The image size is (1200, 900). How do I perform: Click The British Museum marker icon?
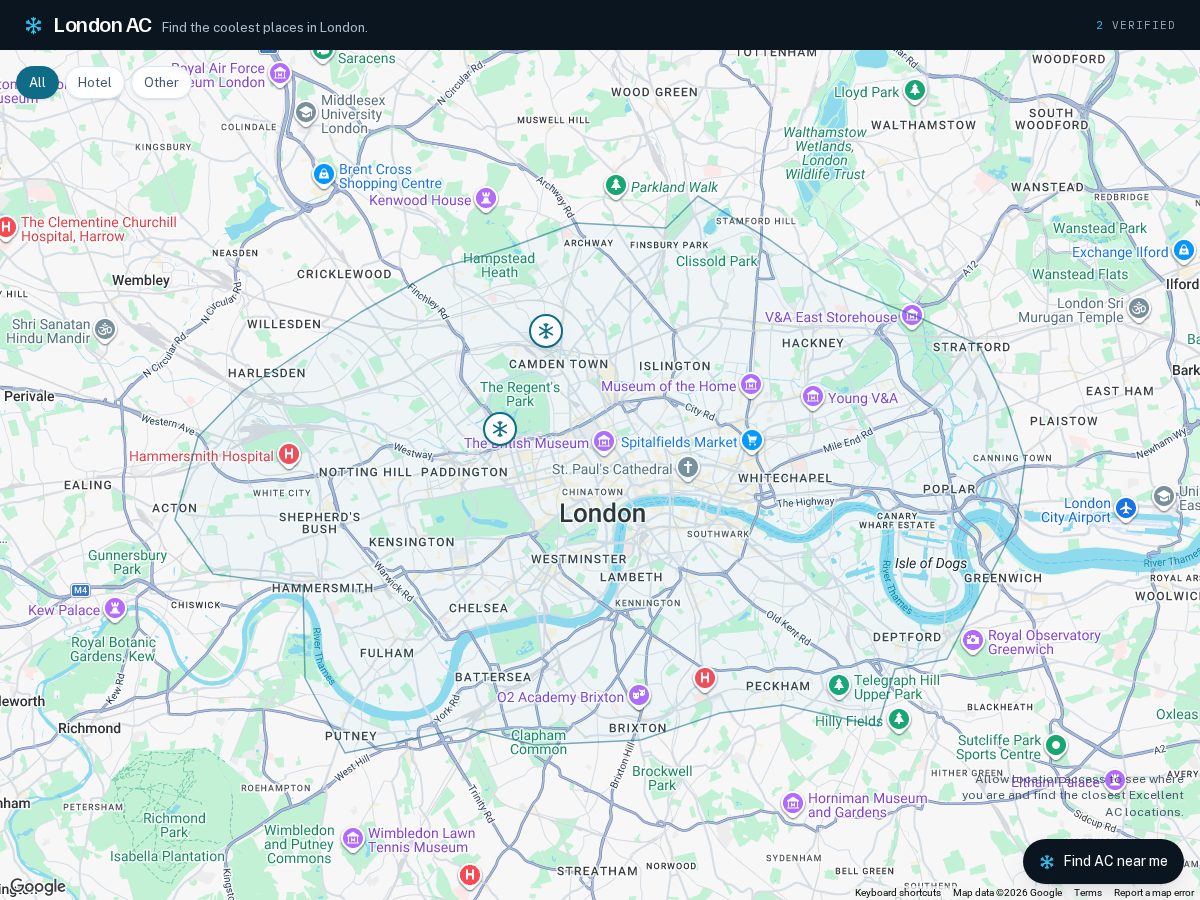click(604, 441)
